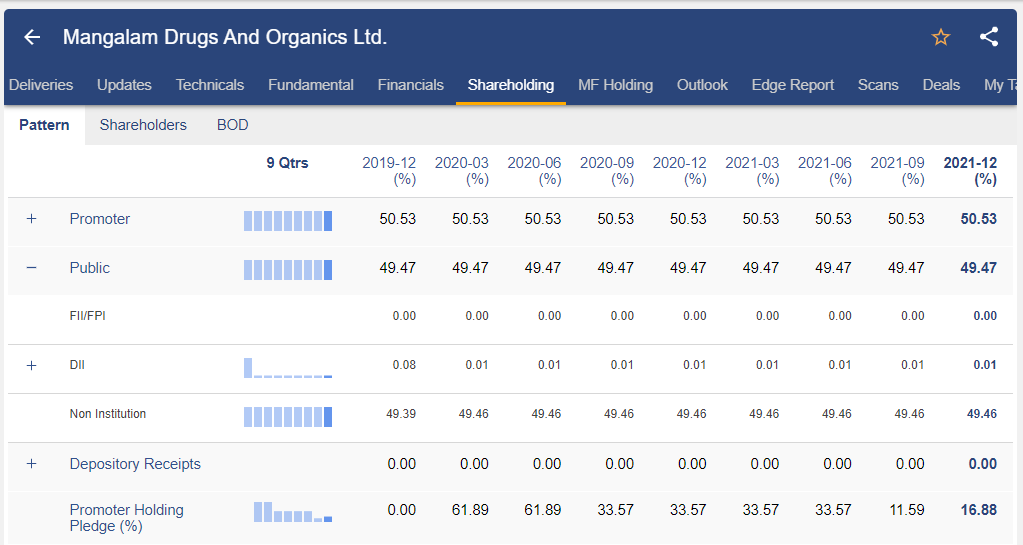Click the 2020-12 (%) column header
The image size is (1023, 545).
(679, 171)
